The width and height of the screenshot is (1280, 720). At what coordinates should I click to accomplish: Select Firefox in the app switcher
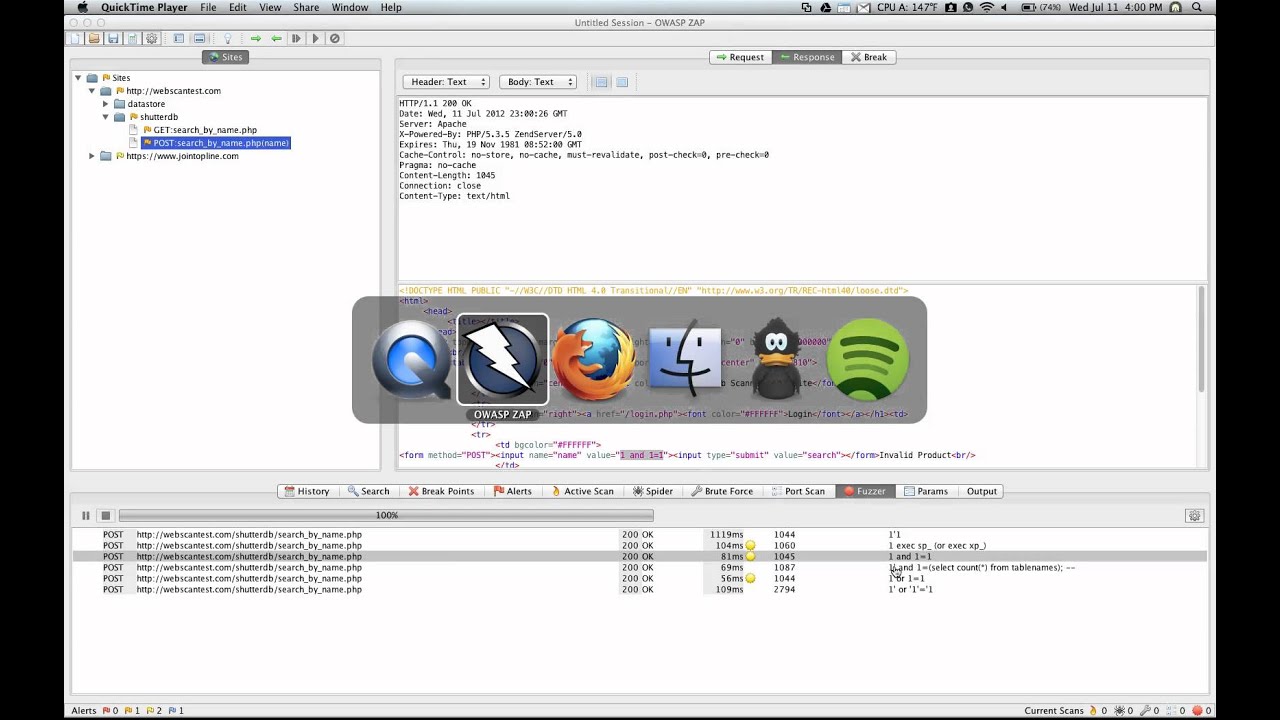594,360
